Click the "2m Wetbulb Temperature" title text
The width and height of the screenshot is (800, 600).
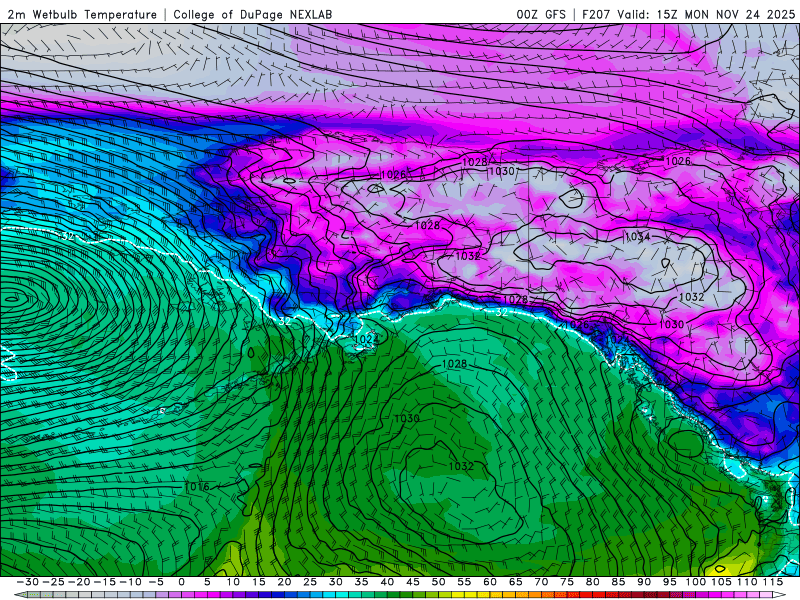(82, 15)
